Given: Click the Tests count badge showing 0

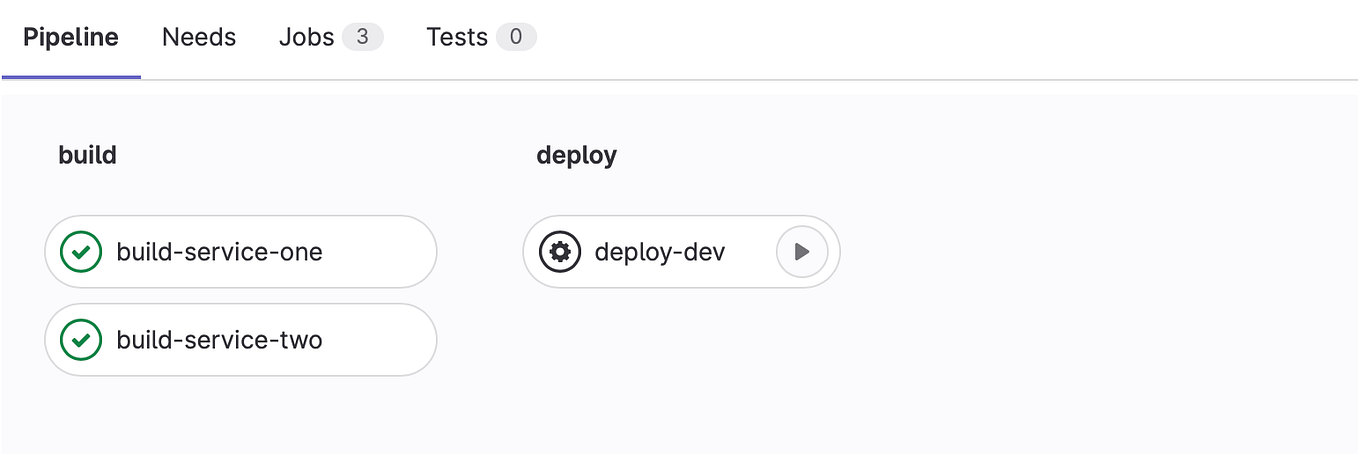Looking at the screenshot, I should coord(516,38).
